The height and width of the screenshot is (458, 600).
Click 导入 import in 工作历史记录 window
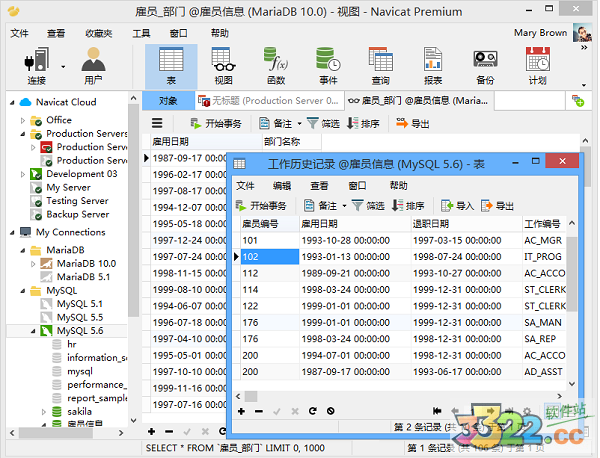click(457, 206)
